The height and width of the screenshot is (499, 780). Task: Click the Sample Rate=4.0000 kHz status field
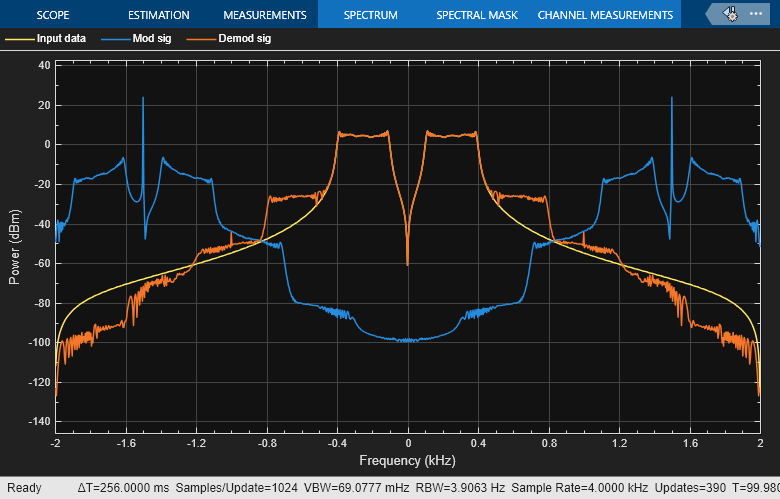click(x=573, y=488)
